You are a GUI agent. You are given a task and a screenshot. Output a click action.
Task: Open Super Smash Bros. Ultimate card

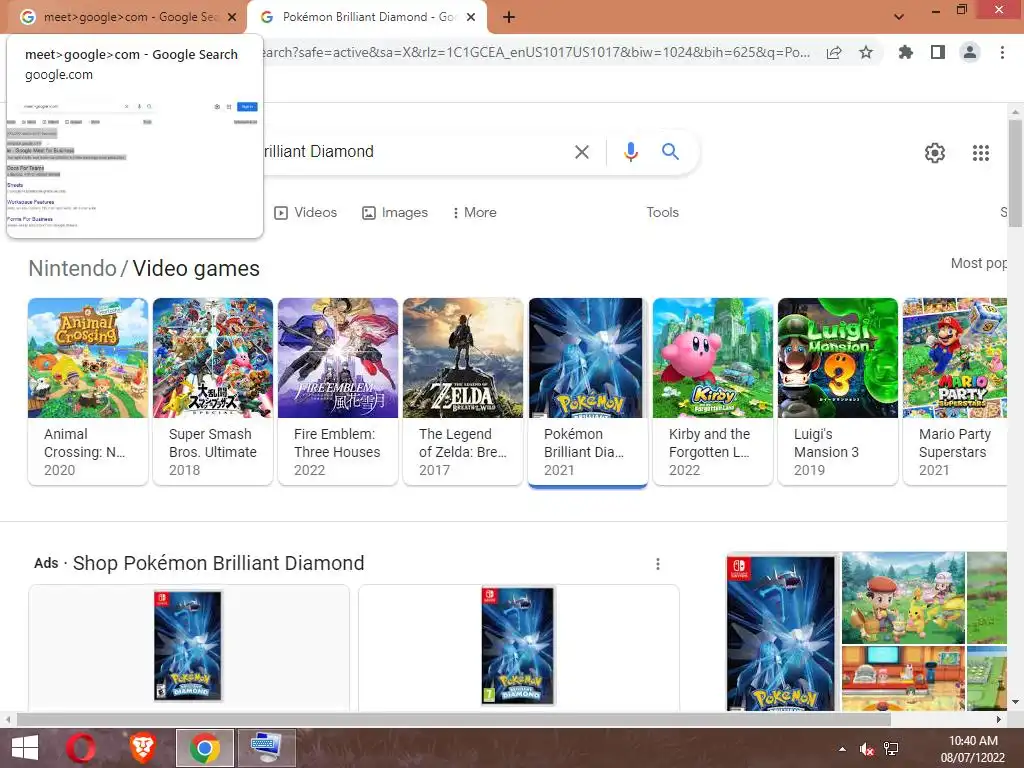[212, 391]
